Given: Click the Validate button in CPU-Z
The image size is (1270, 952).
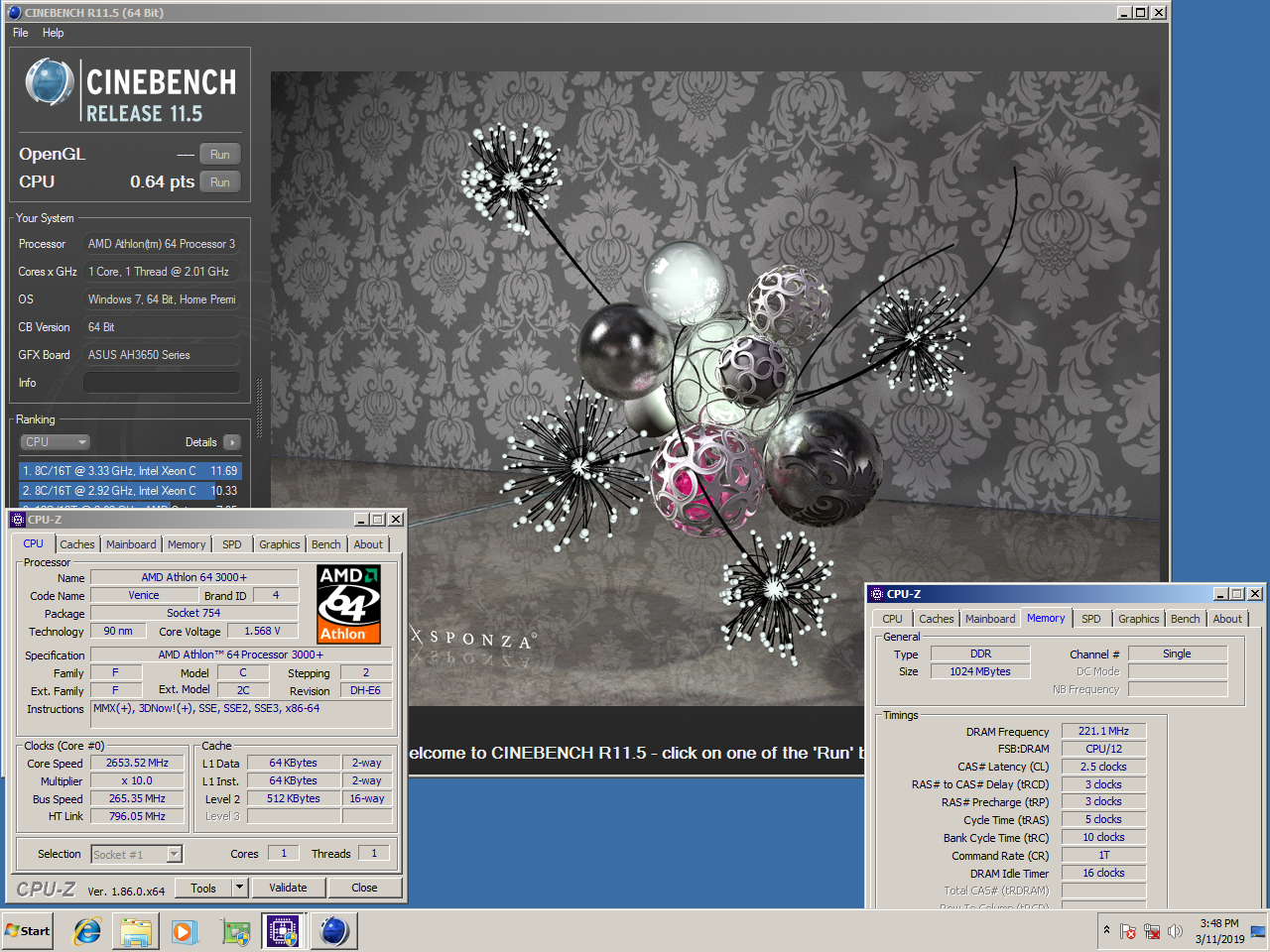Looking at the screenshot, I should [288, 888].
